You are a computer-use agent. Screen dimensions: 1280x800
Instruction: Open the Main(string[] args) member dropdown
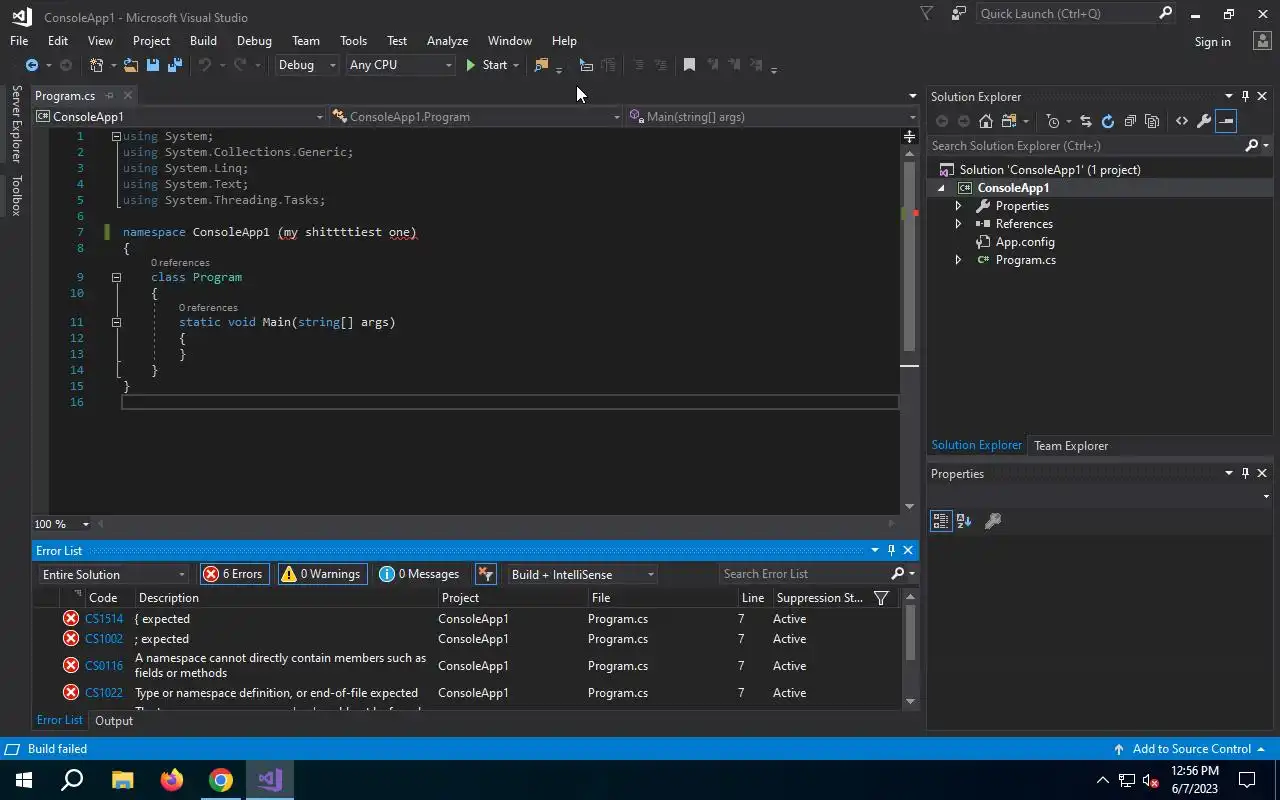(772, 117)
